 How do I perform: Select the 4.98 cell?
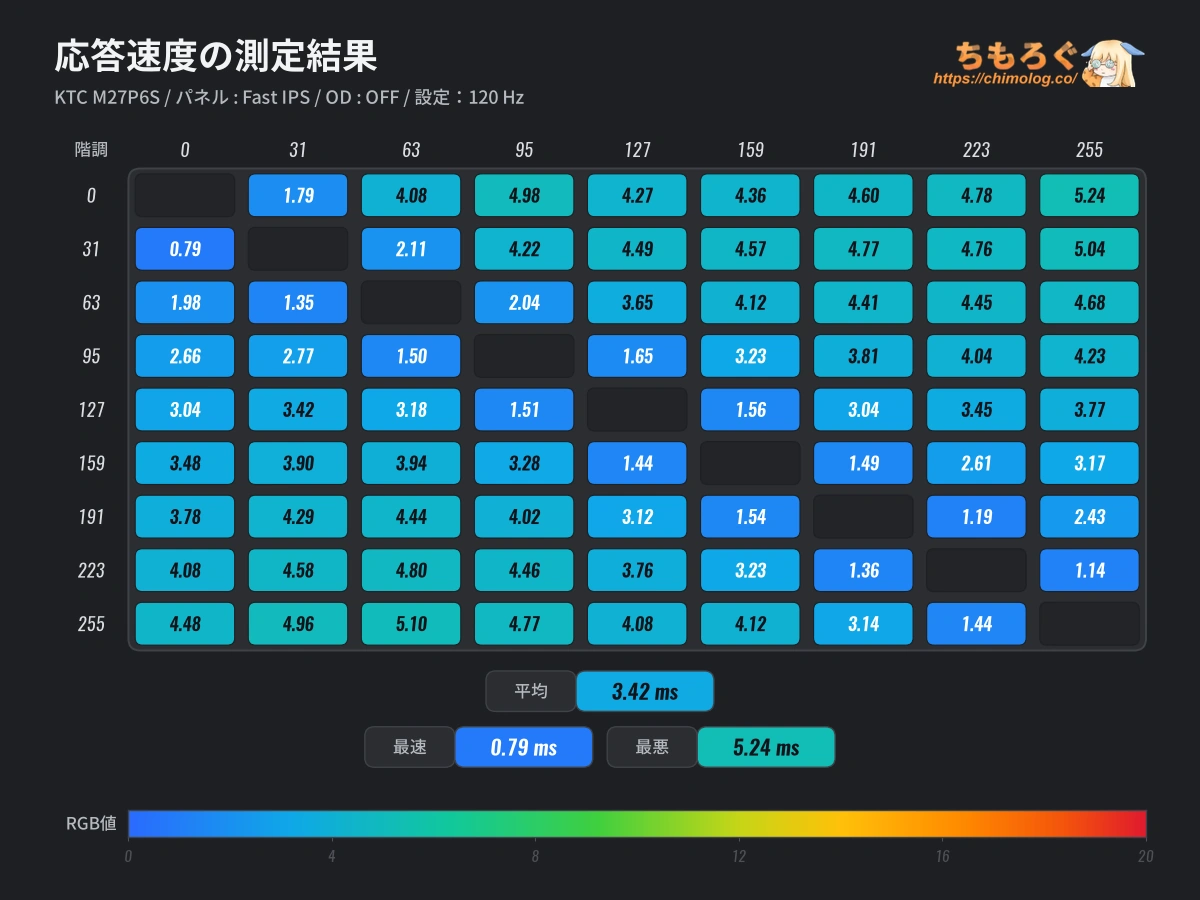point(524,195)
